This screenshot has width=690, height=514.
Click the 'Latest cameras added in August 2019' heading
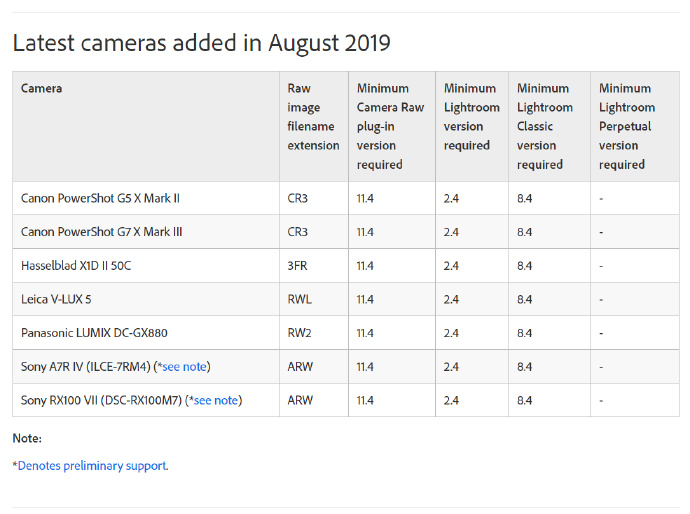[201, 43]
